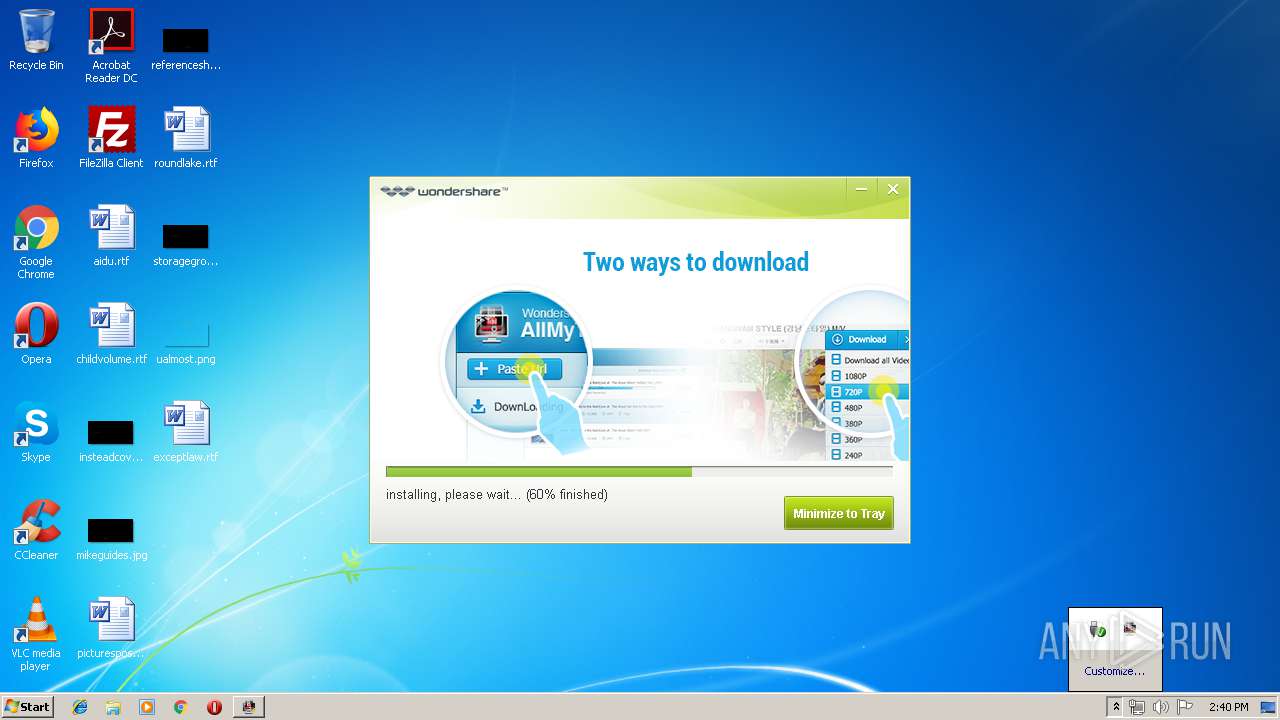The image size is (1280, 720).
Task: Click the 2:40 PM clock
Action: coord(1228,707)
